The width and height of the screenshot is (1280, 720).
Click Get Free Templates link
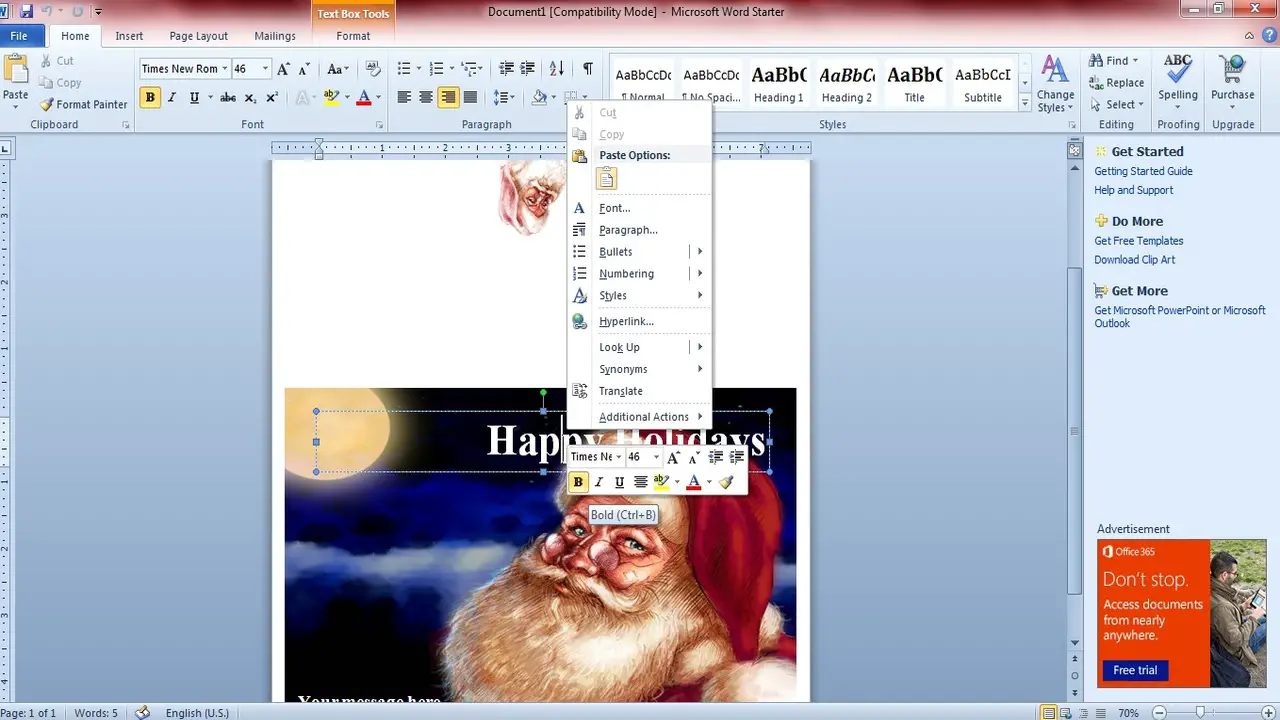(x=1139, y=241)
